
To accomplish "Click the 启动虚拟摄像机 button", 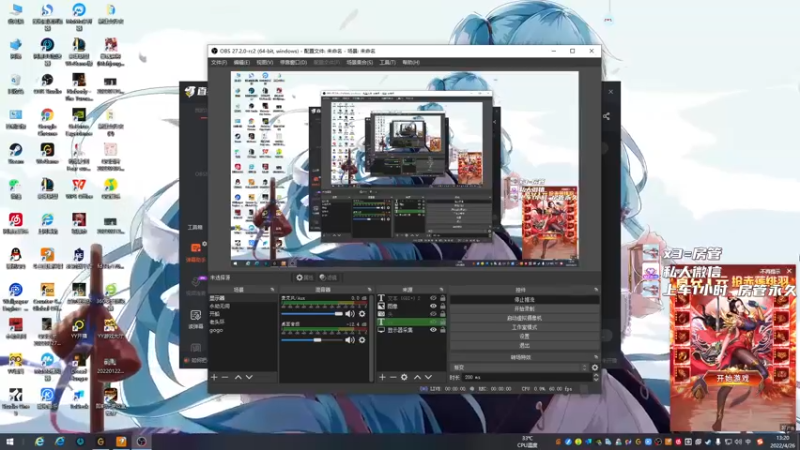I will [x=524, y=318].
